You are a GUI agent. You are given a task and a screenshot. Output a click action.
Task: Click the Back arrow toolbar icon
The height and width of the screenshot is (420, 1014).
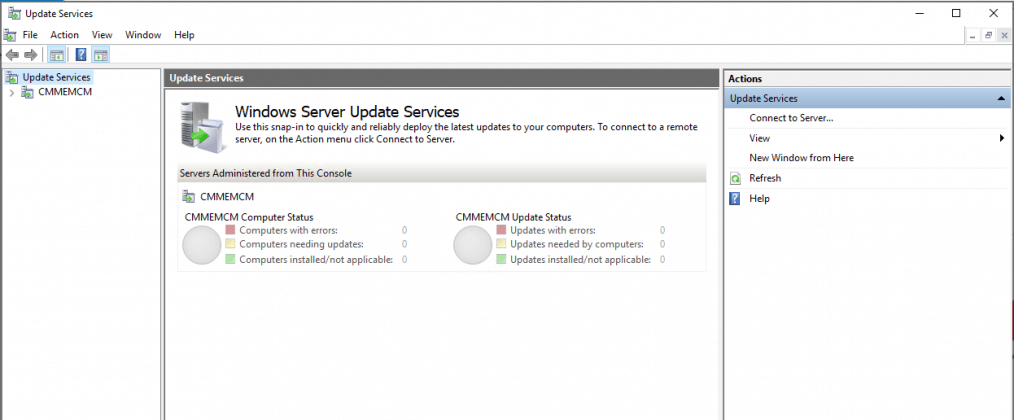[x=12, y=55]
